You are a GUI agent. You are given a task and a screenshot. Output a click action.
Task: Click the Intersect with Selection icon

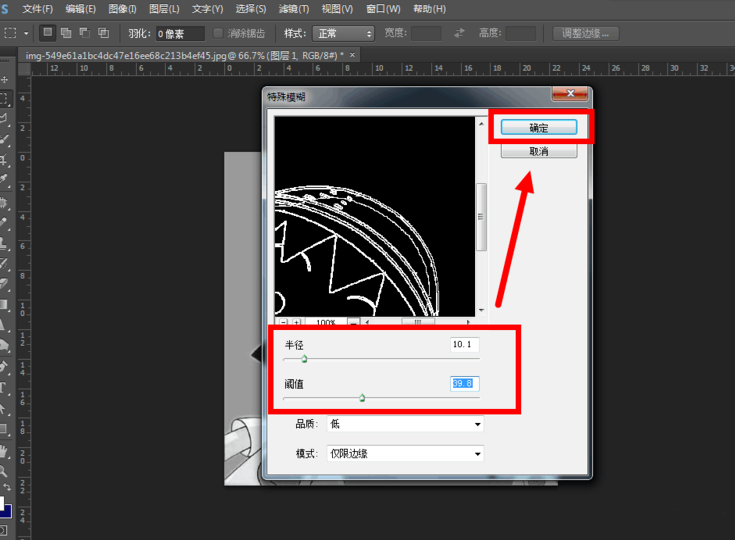coord(104,33)
